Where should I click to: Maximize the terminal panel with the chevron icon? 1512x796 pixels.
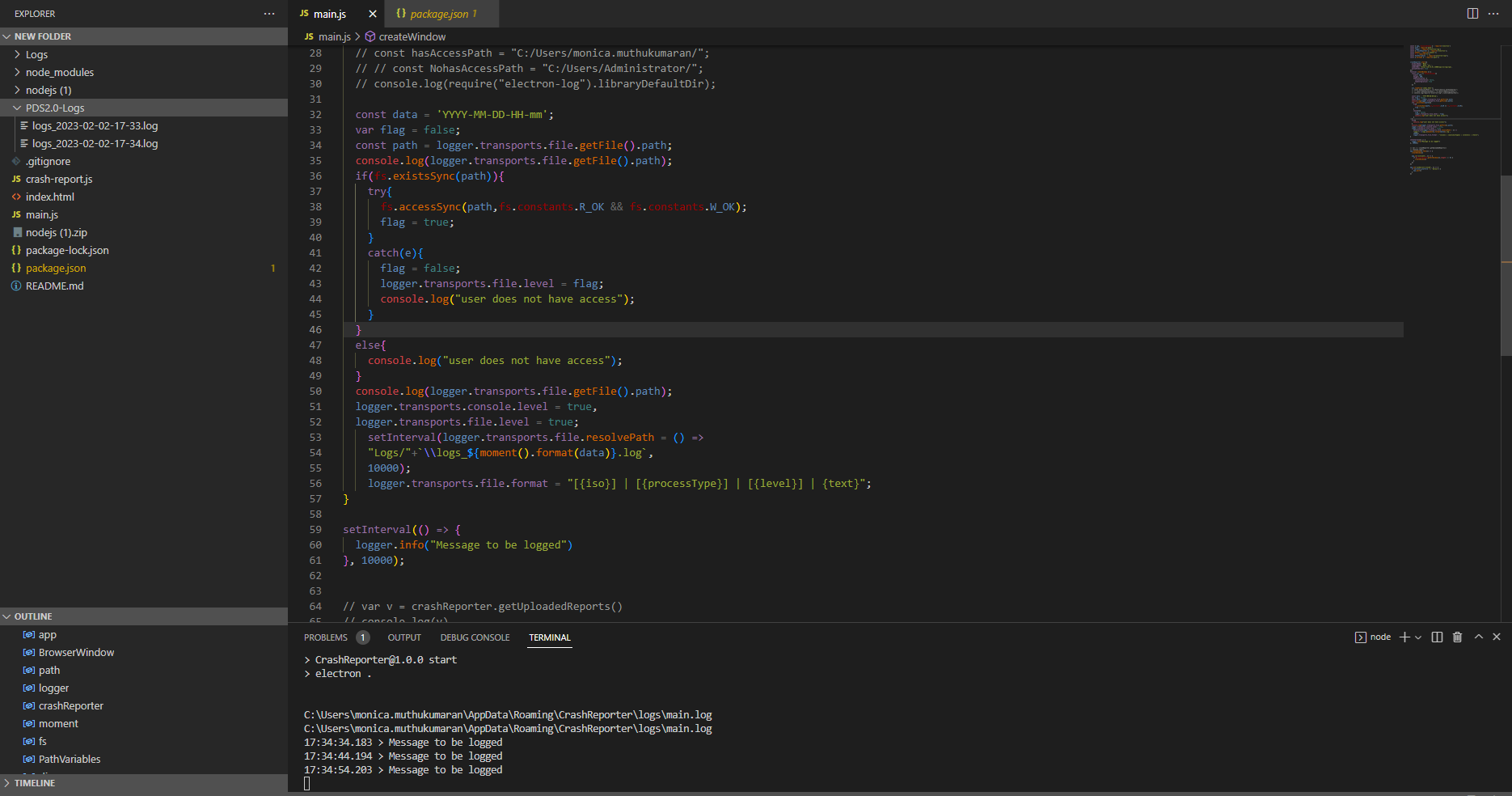[1477, 637]
